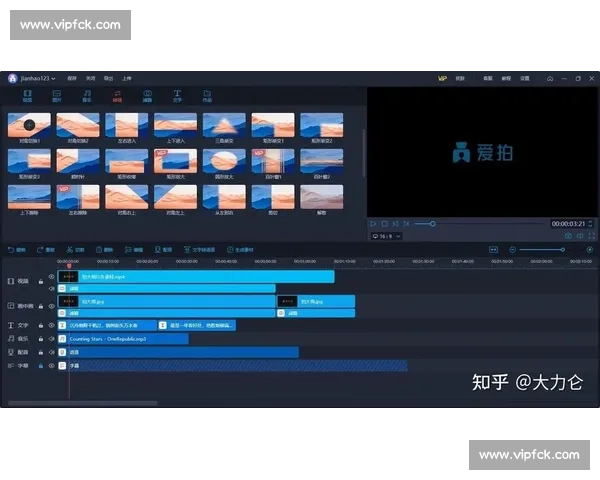Step to next frame button
The width and height of the screenshot is (600, 480).
406,224
